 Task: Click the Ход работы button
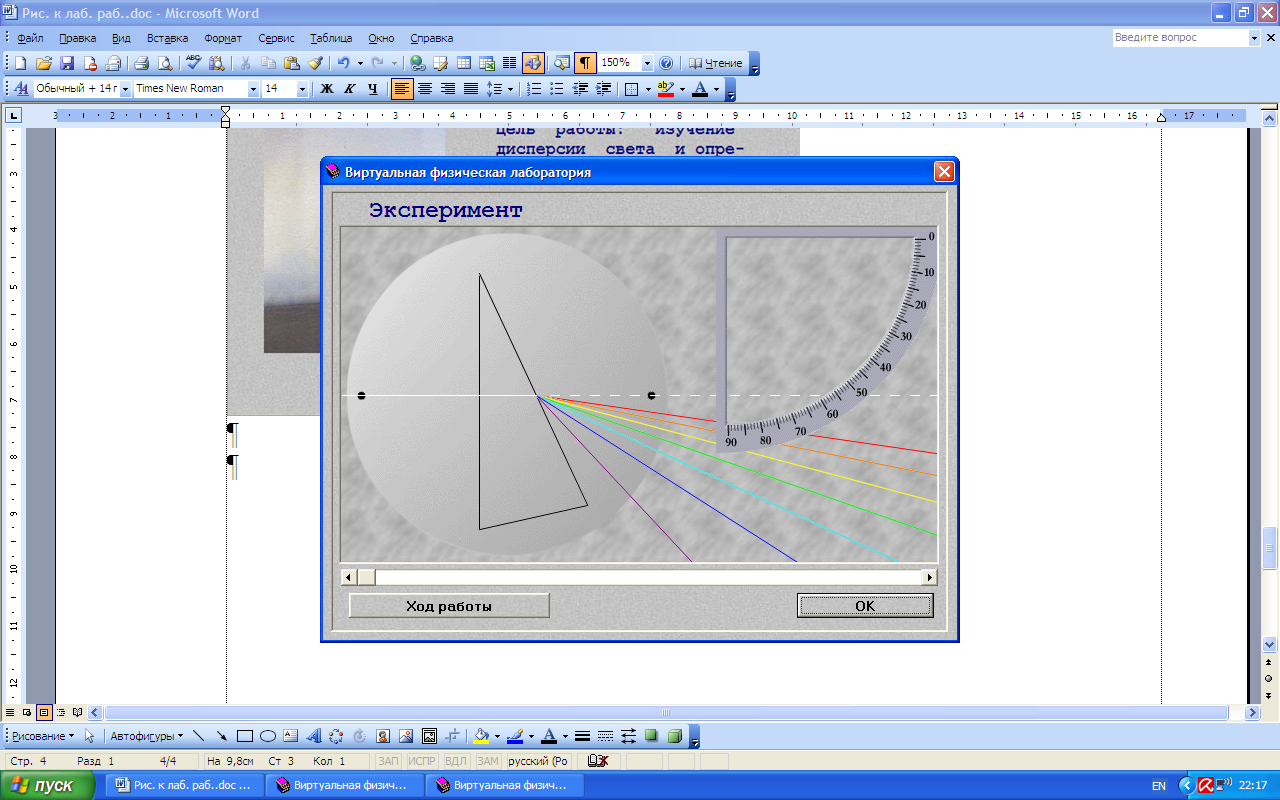coord(449,606)
